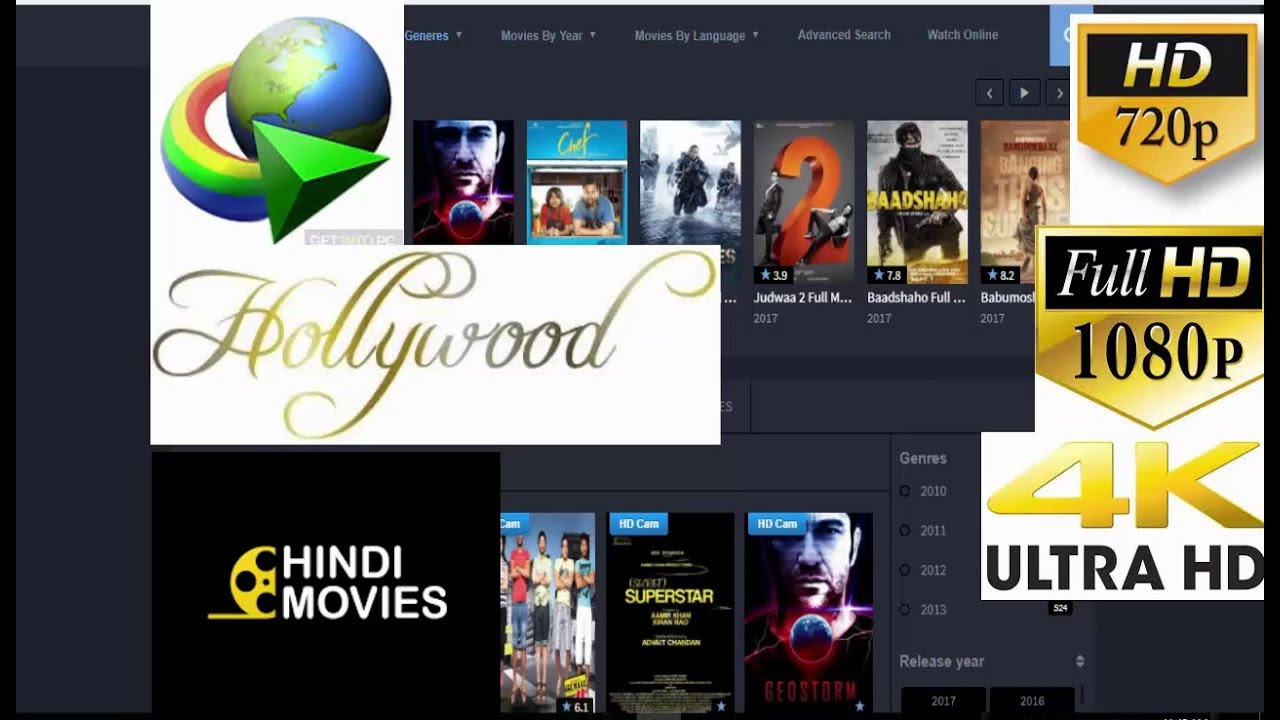Click the 2017 year under Judwaa 2
This screenshot has height=720, width=1280.
(766, 319)
